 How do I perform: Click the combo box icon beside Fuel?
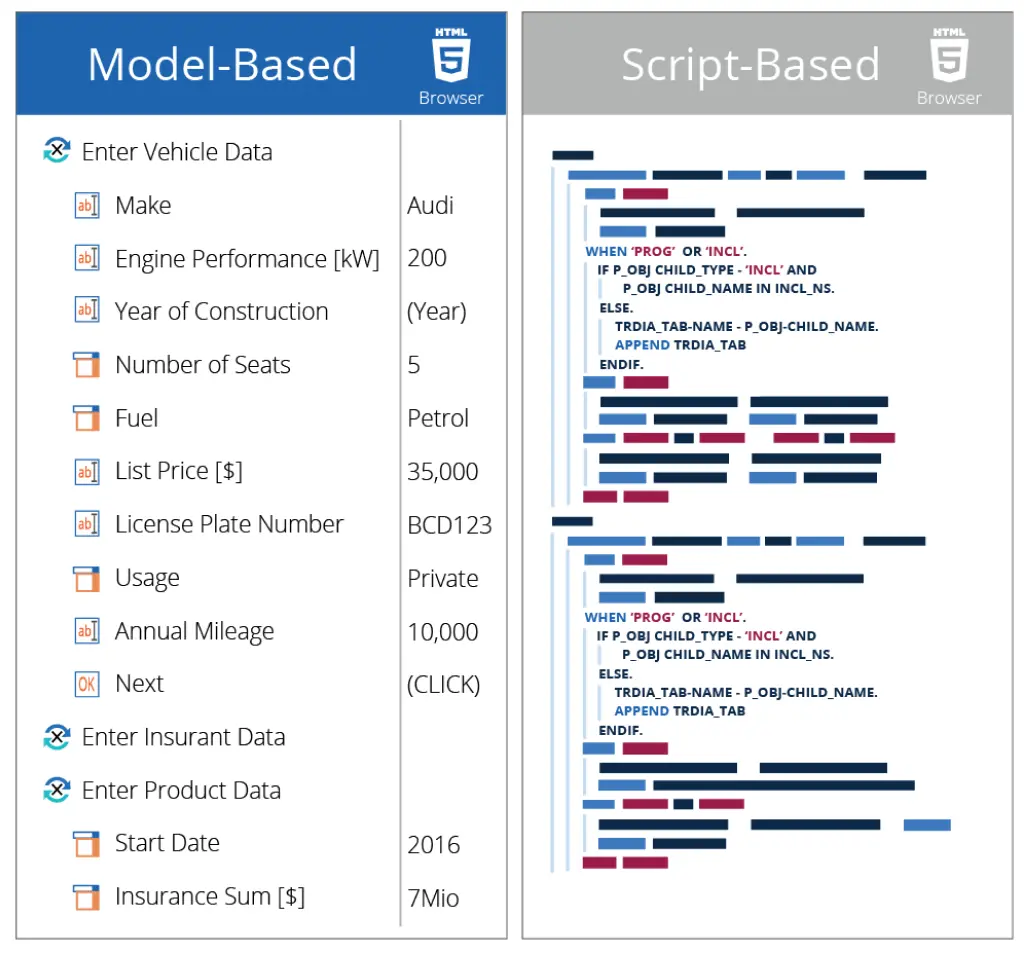point(88,418)
